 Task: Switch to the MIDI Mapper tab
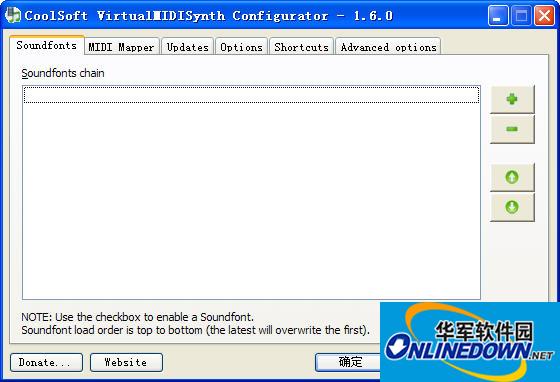pos(121,47)
